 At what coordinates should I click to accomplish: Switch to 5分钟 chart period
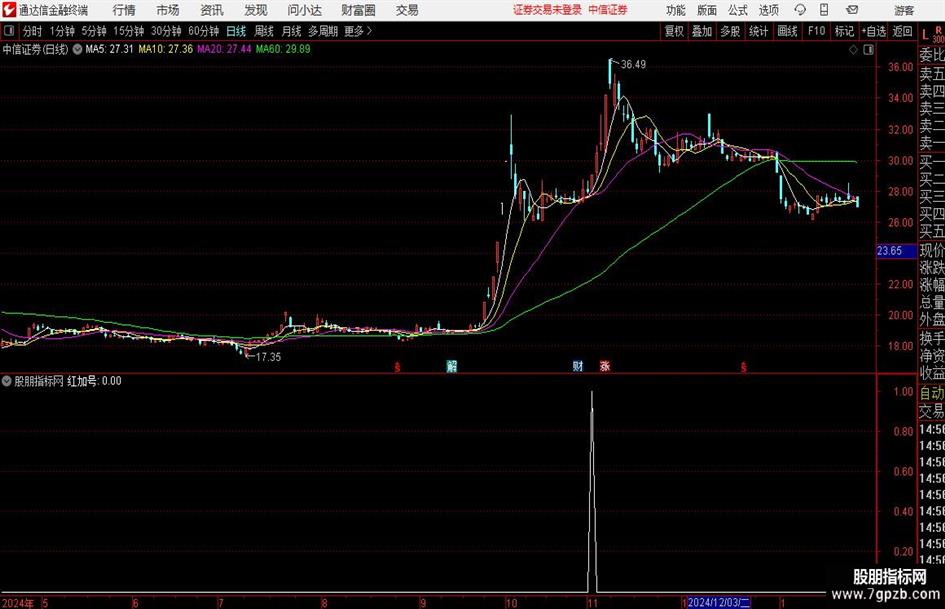tap(94, 31)
